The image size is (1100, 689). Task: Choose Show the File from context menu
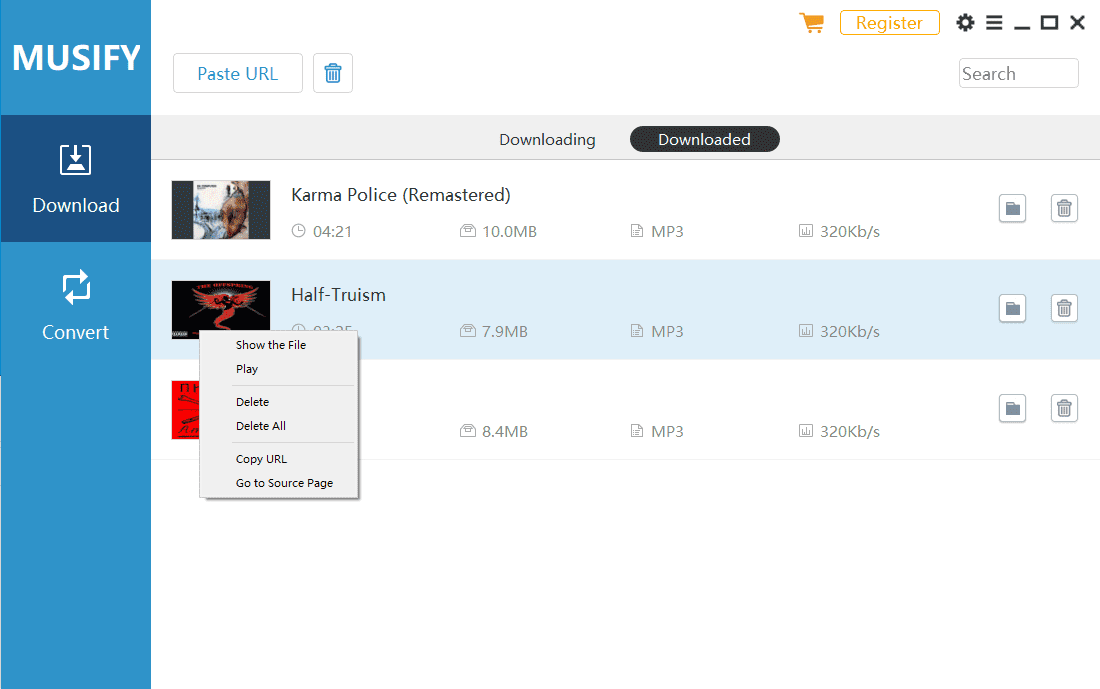point(271,345)
